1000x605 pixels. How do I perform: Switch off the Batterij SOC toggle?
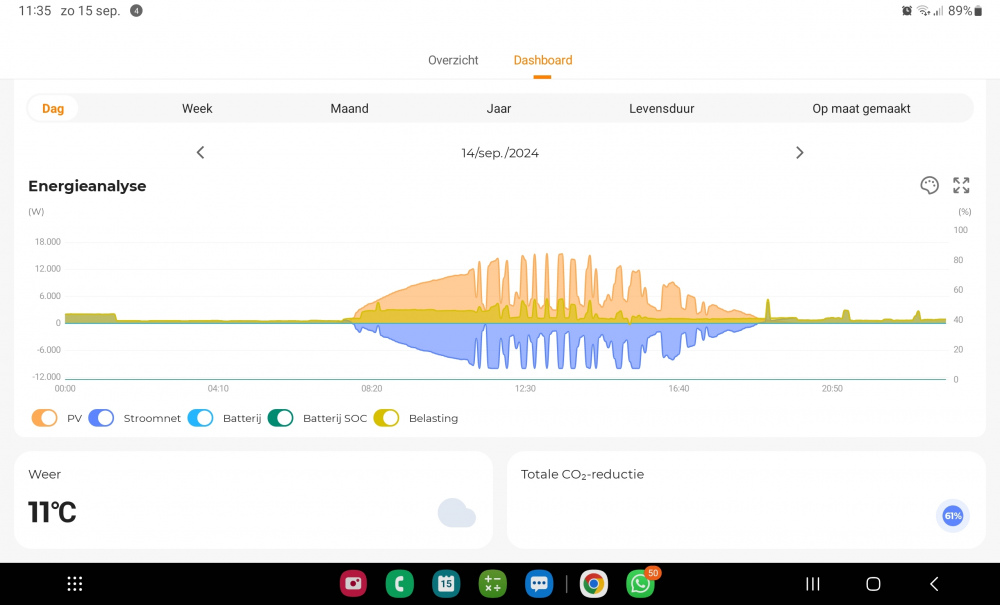coord(280,418)
